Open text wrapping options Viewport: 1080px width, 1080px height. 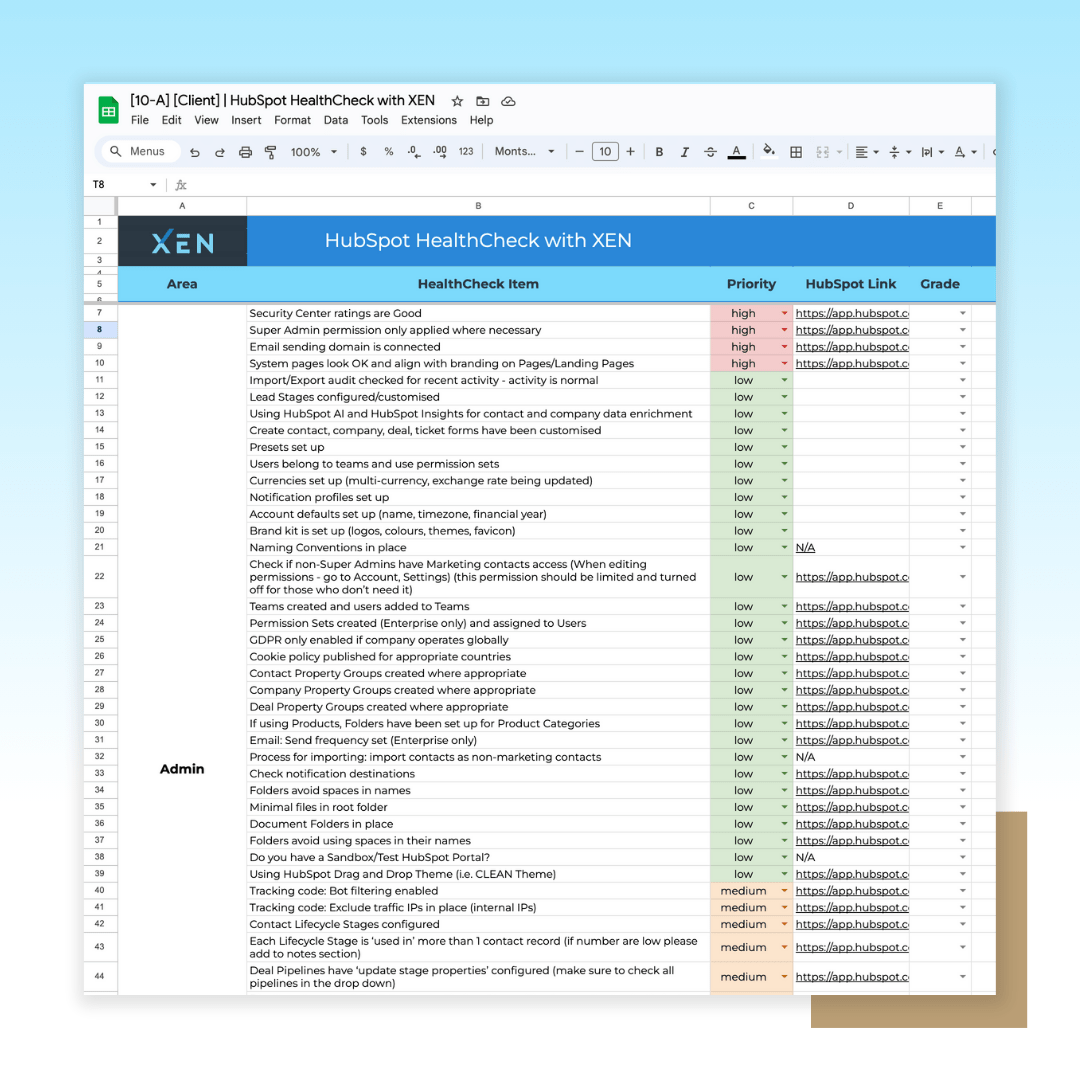click(932, 152)
